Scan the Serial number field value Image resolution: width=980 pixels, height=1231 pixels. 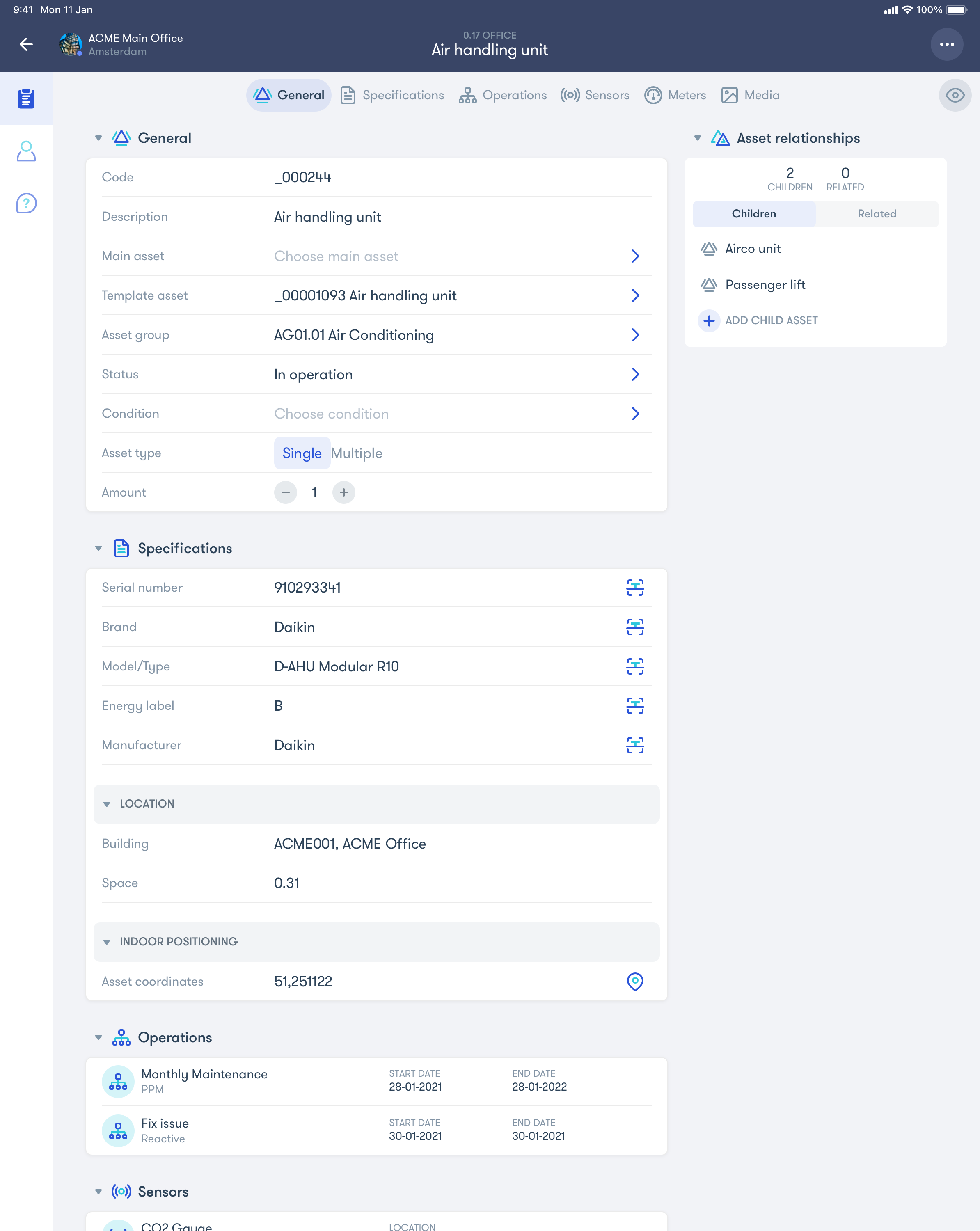tap(634, 588)
